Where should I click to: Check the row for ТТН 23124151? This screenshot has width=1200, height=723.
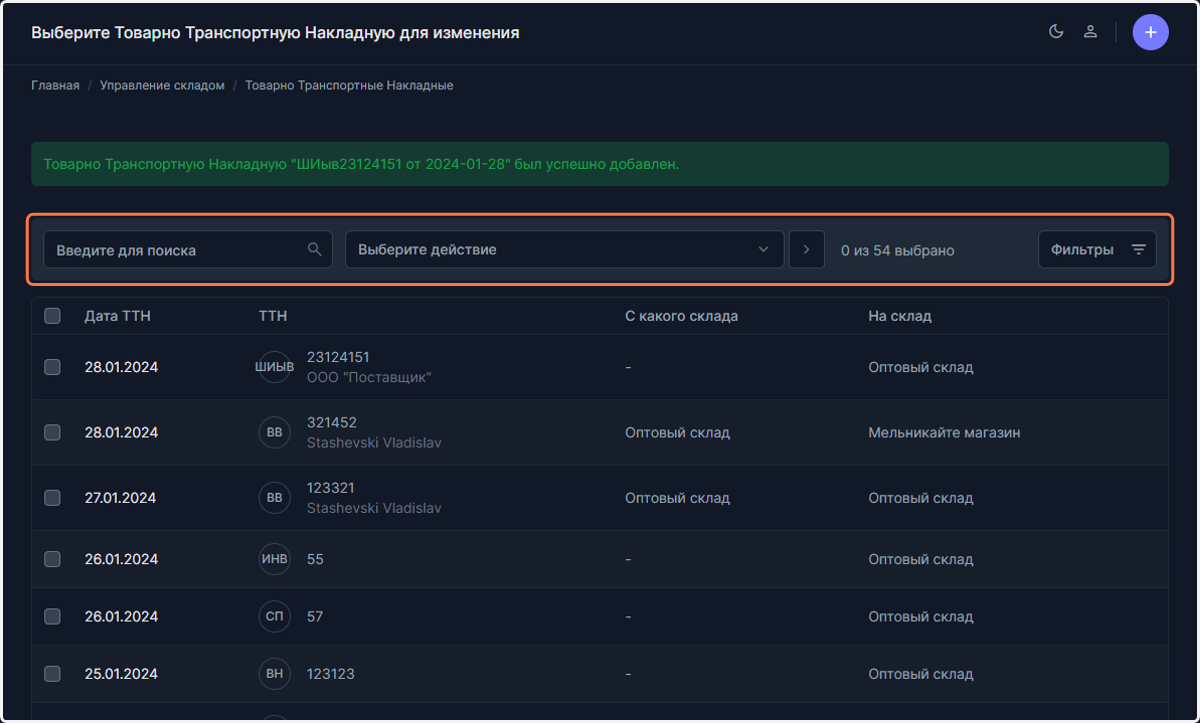[x=52, y=367]
